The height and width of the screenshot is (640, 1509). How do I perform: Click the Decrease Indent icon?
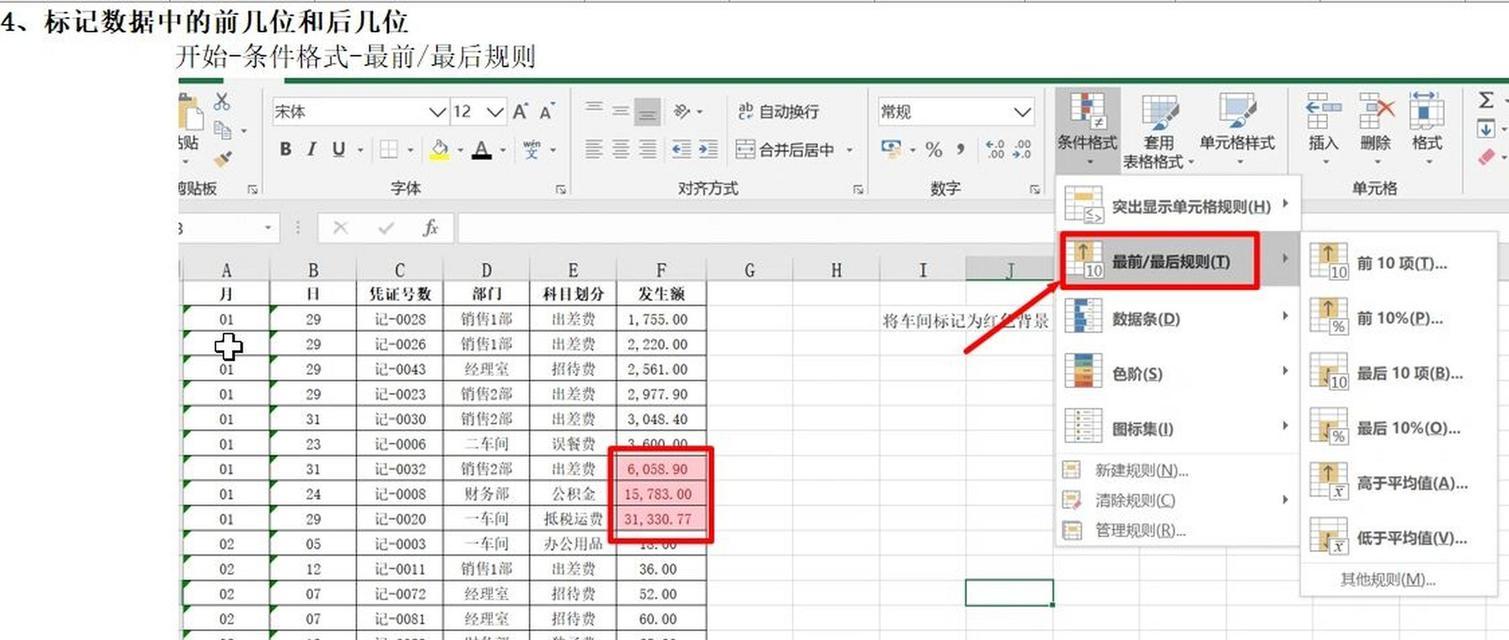(x=681, y=150)
